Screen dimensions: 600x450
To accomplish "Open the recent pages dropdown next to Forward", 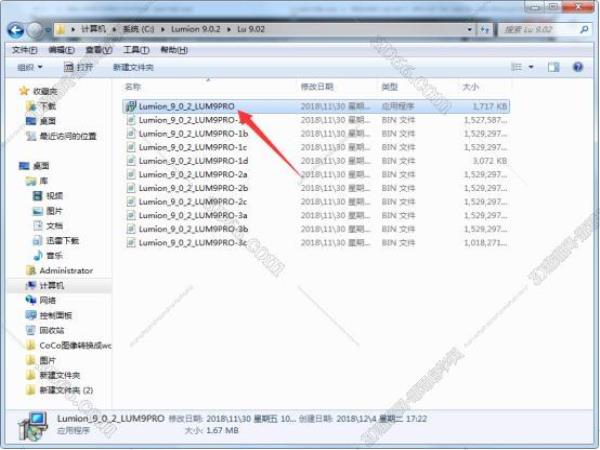I will pyautogui.click(x=47, y=30).
